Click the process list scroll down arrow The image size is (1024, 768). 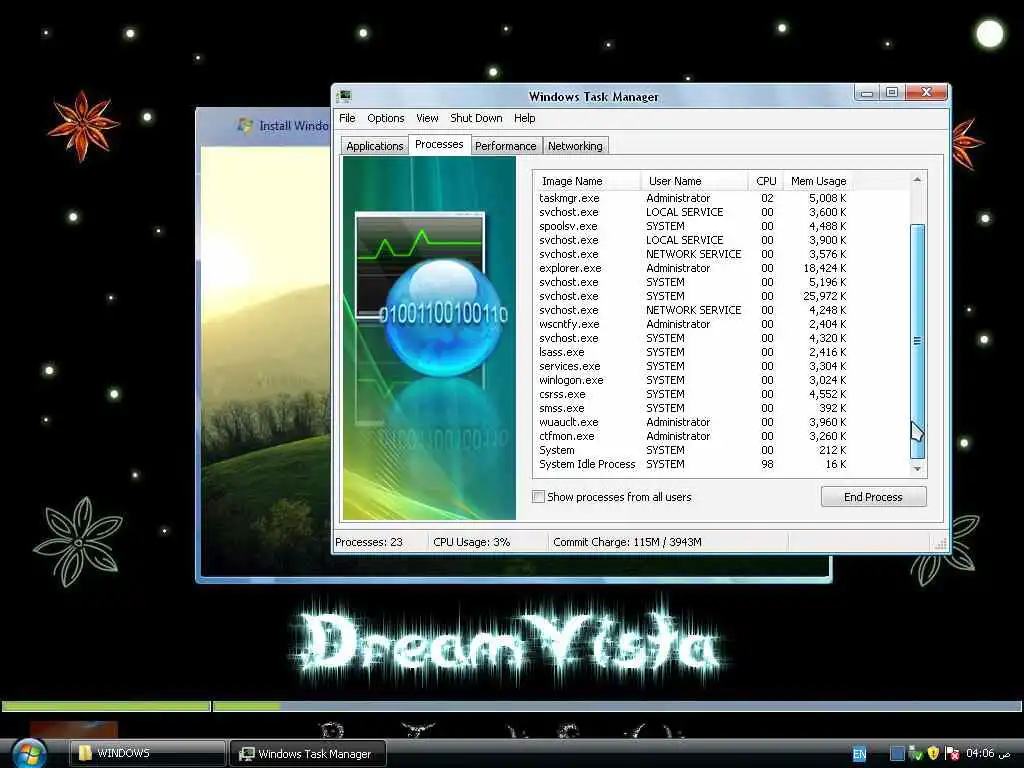(x=917, y=468)
